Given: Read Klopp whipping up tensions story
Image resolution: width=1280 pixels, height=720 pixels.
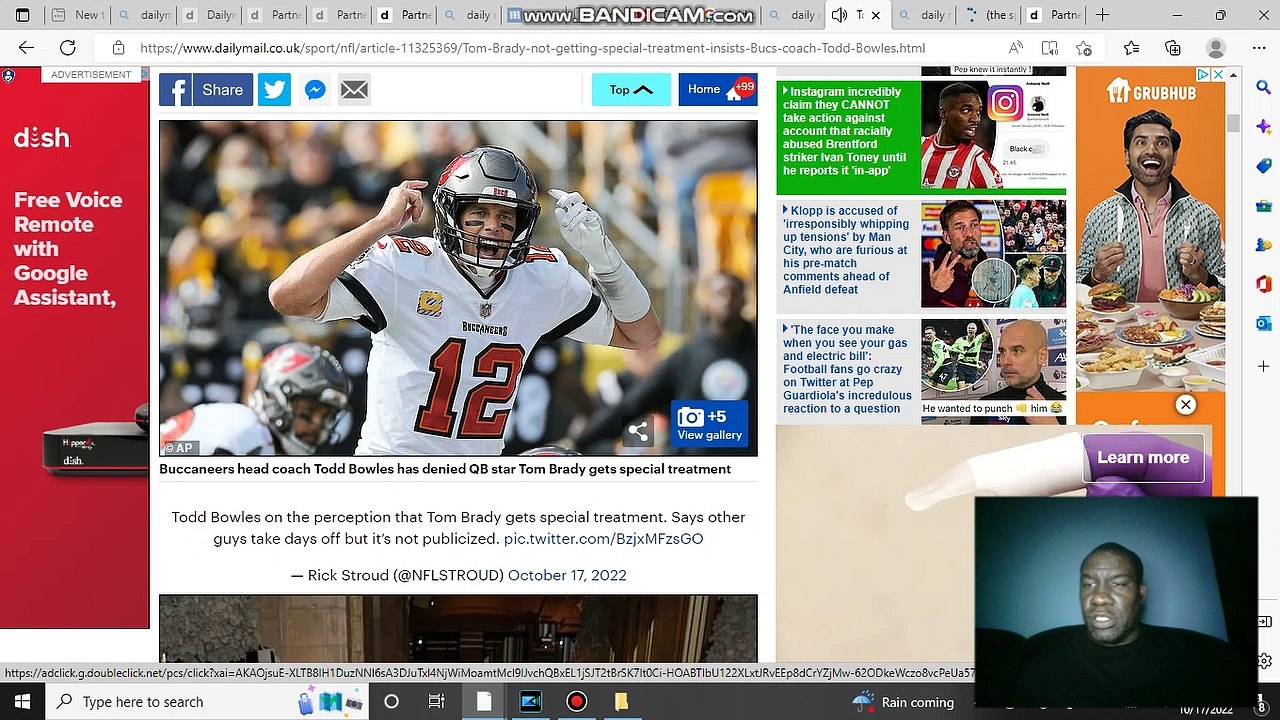Looking at the screenshot, I should tap(846, 250).
